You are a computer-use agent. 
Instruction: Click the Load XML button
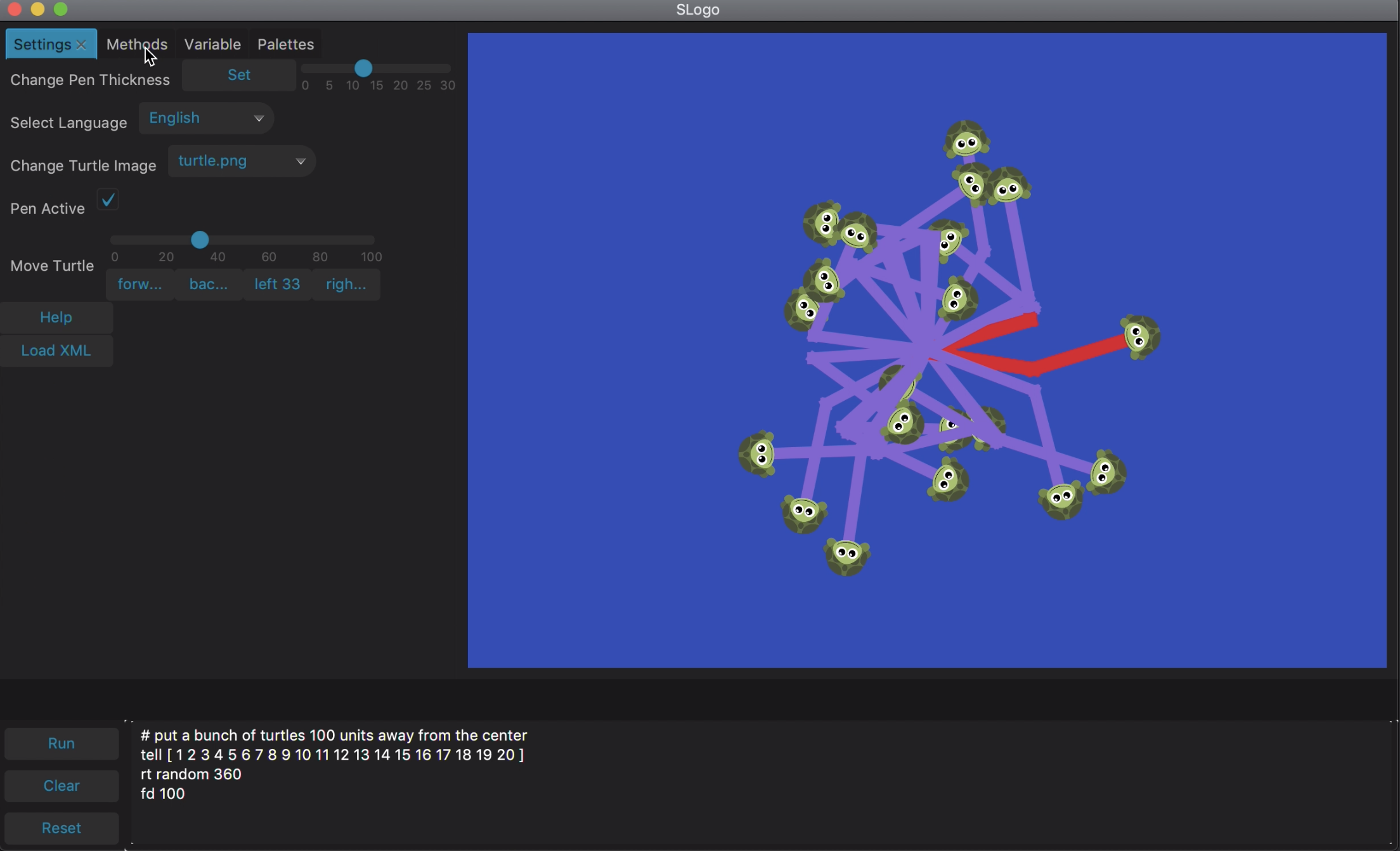click(56, 351)
